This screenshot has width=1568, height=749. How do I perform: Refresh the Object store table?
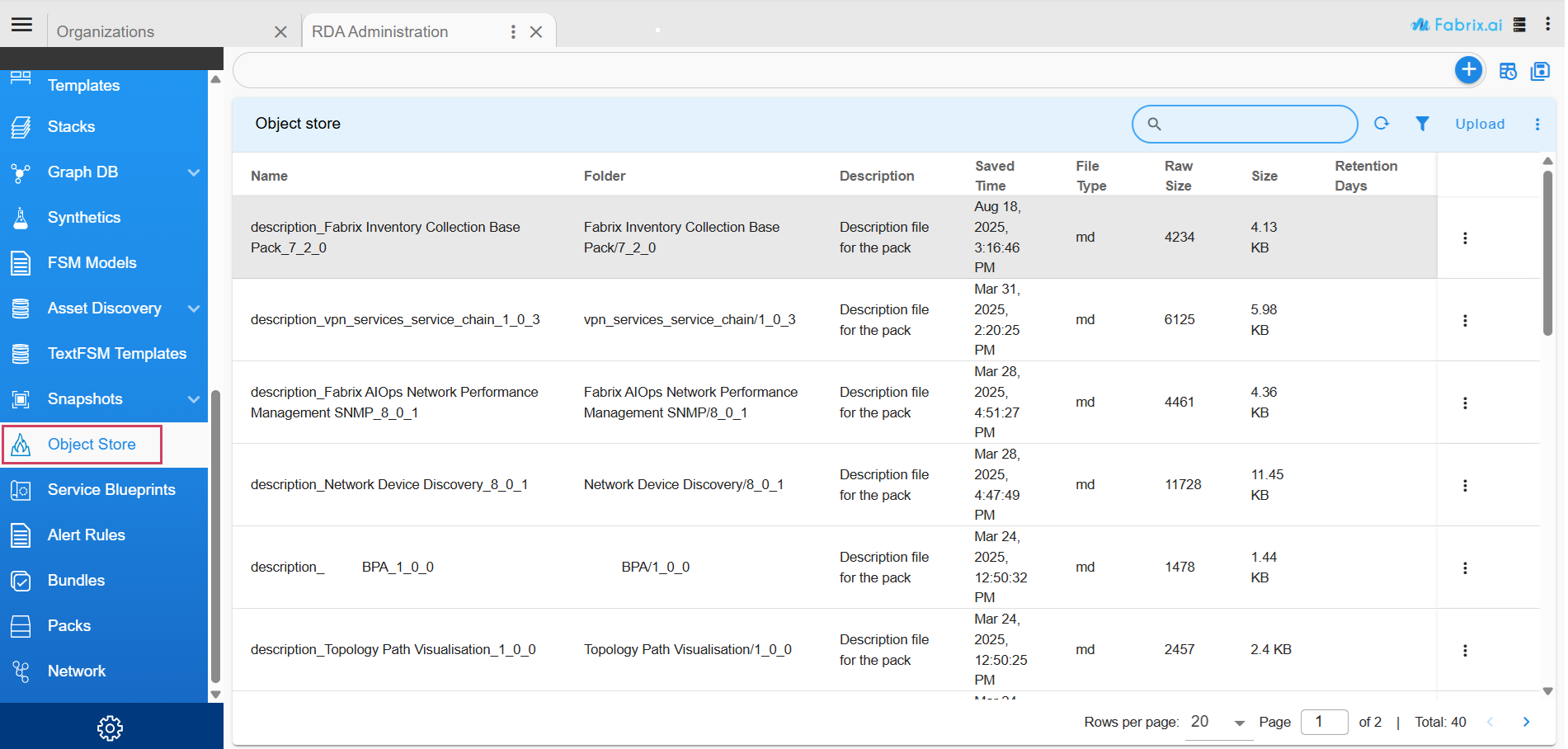pos(1382,124)
